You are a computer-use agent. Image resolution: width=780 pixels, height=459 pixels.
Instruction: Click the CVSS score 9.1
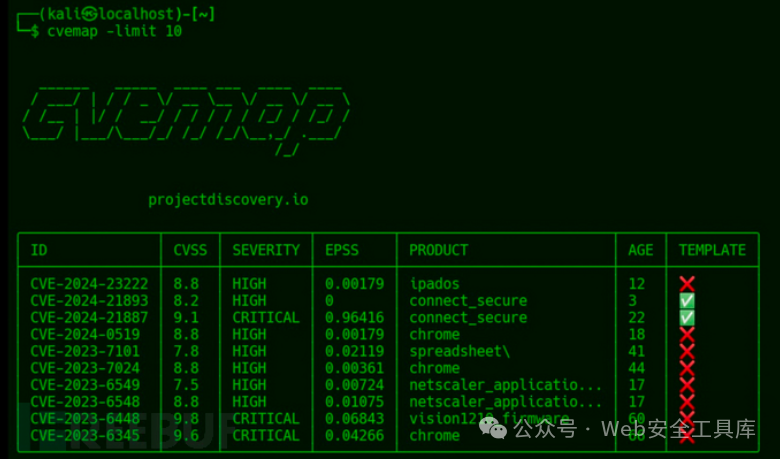(186, 318)
